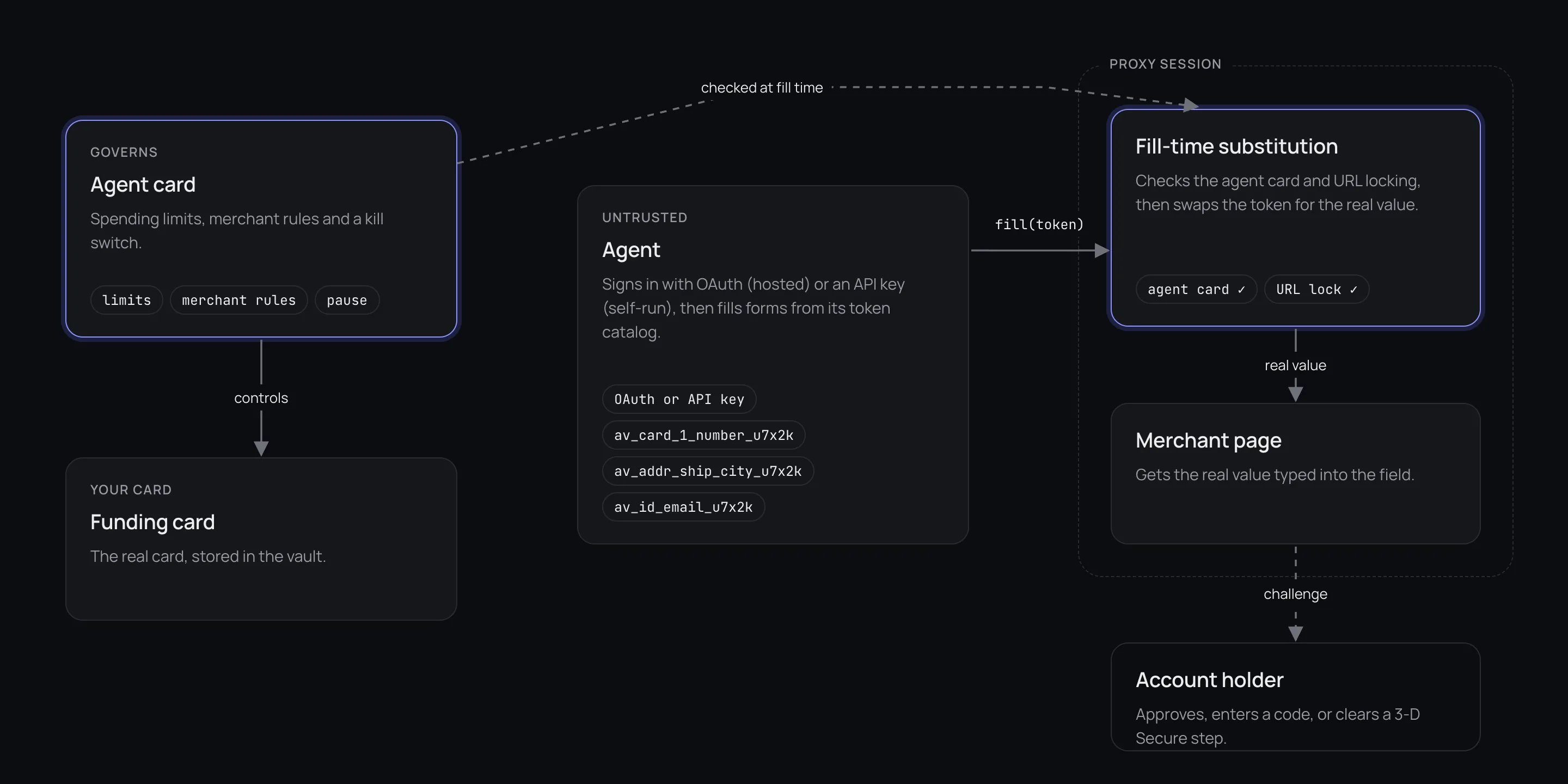1568x784 pixels.
Task: Click the 'Account holder' heading
Action: (x=1209, y=680)
